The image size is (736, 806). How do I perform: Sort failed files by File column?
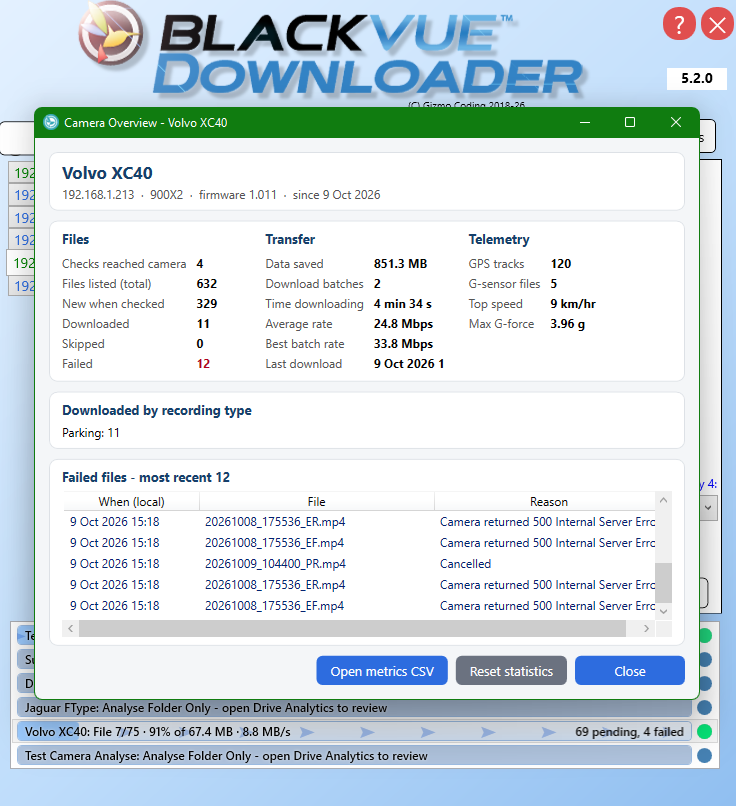pyautogui.click(x=317, y=501)
